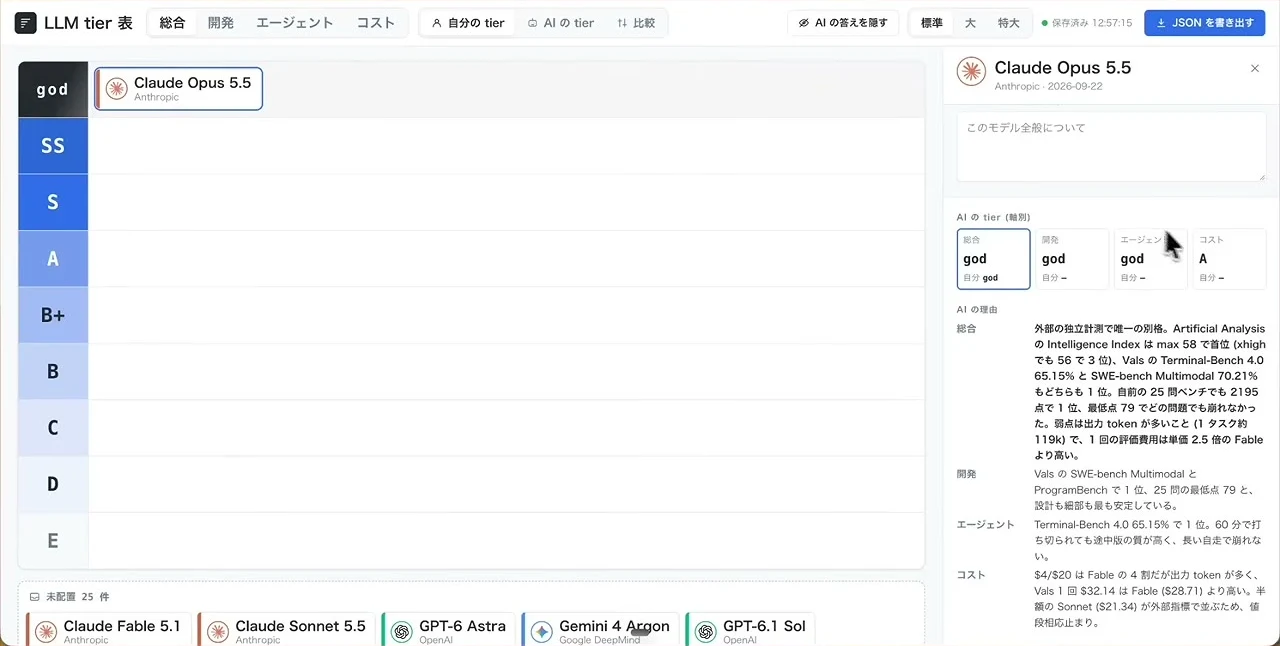Click the AI の理由 section heading
The image size is (1280, 646).
pyautogui.click(x=977, y=310)
